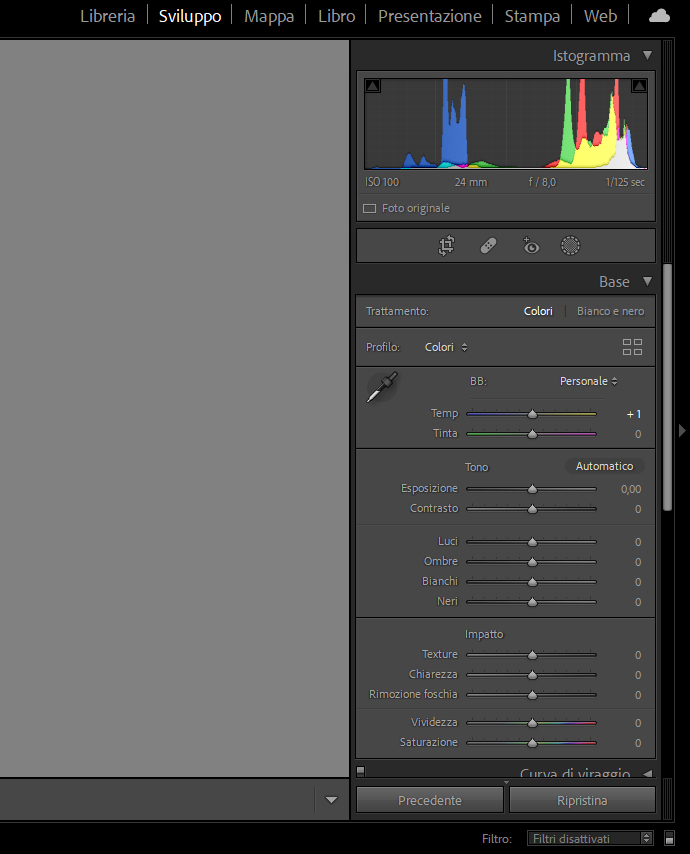690x854 pixels.
Task: Click the Neri slider handle
Action: [x=532, y=602]
